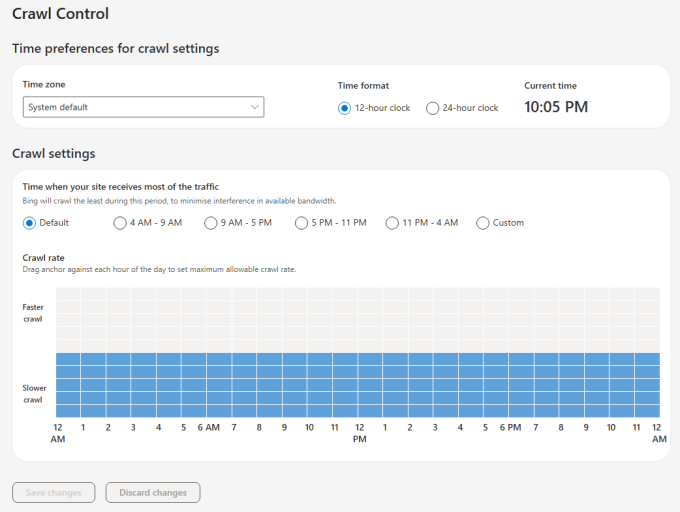The height and width of the screenshot is (512, 680).
Task: Click a middle blue cell in 3 PM column
Action: click(x=445, y=385)
